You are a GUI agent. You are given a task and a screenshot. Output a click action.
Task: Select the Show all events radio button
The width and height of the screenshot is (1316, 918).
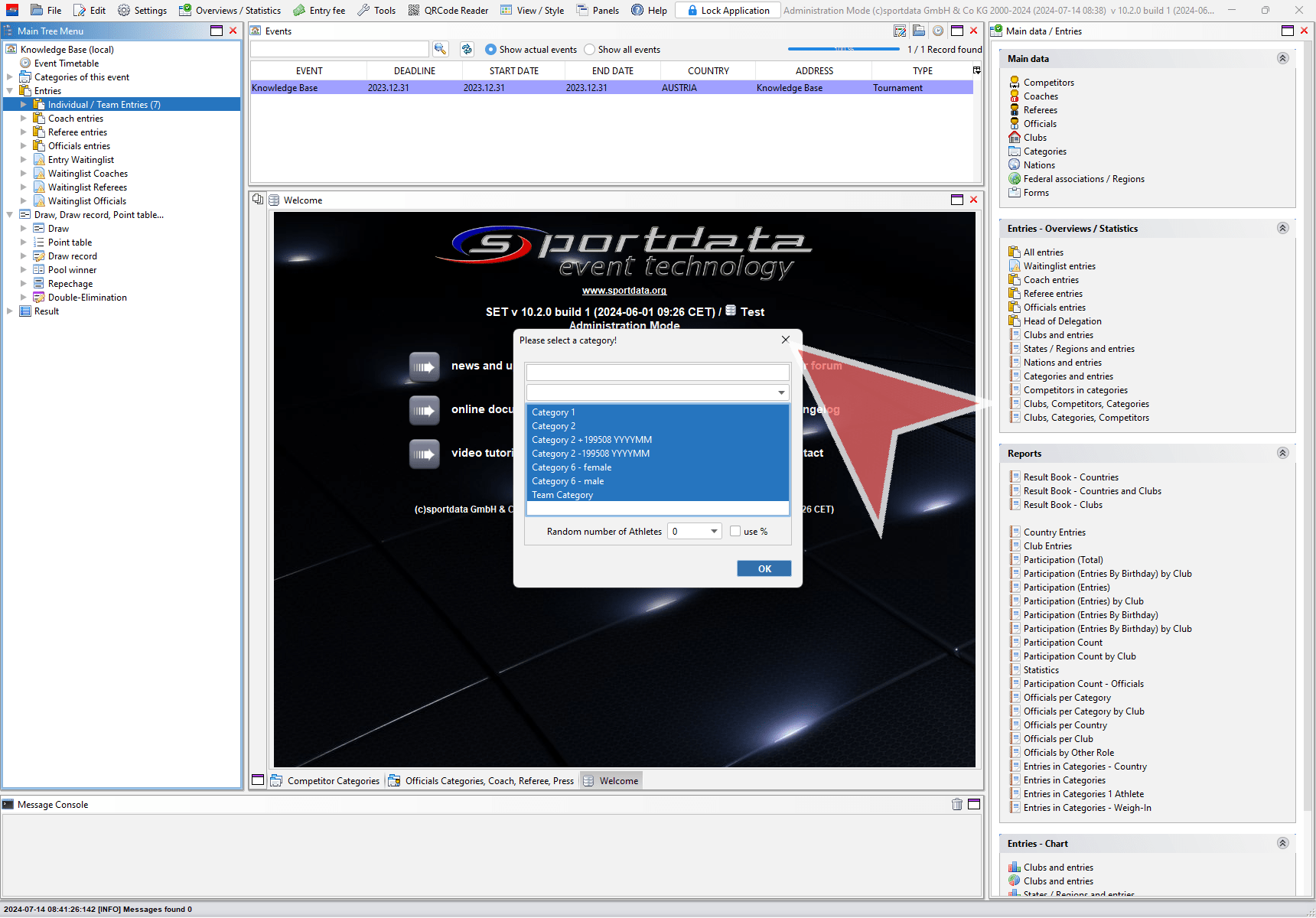point(589,50)
